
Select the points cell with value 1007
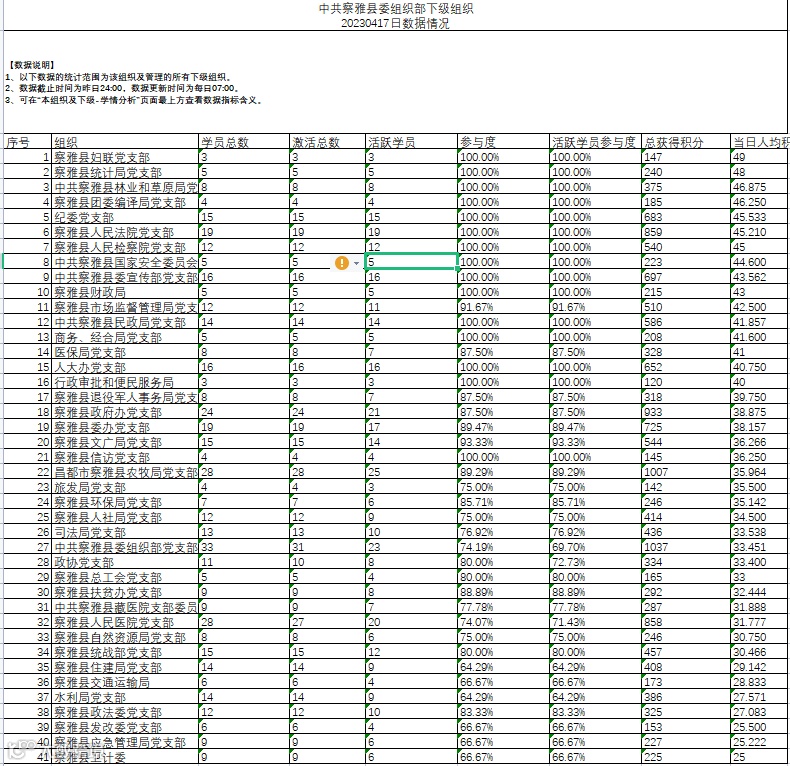tap(686, 472)
